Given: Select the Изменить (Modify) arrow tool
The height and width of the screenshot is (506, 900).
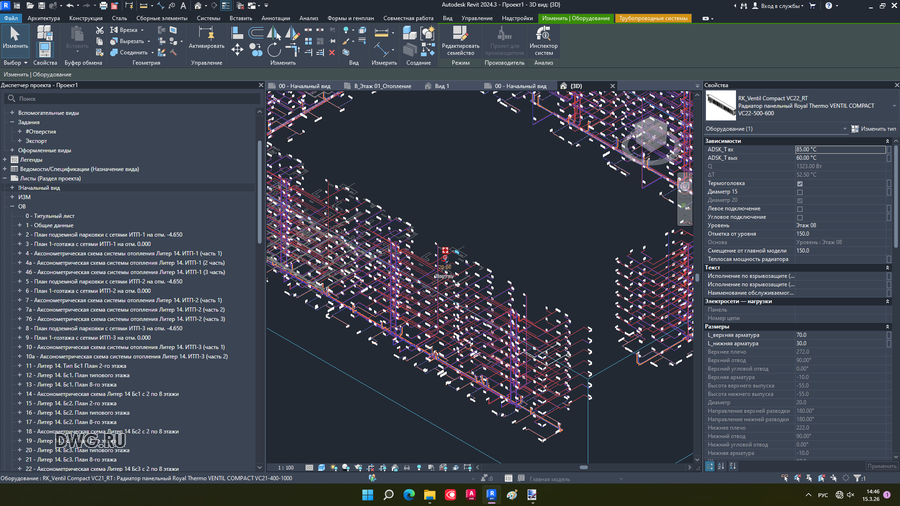Looking at the screenshot, I should click(15, 36).
